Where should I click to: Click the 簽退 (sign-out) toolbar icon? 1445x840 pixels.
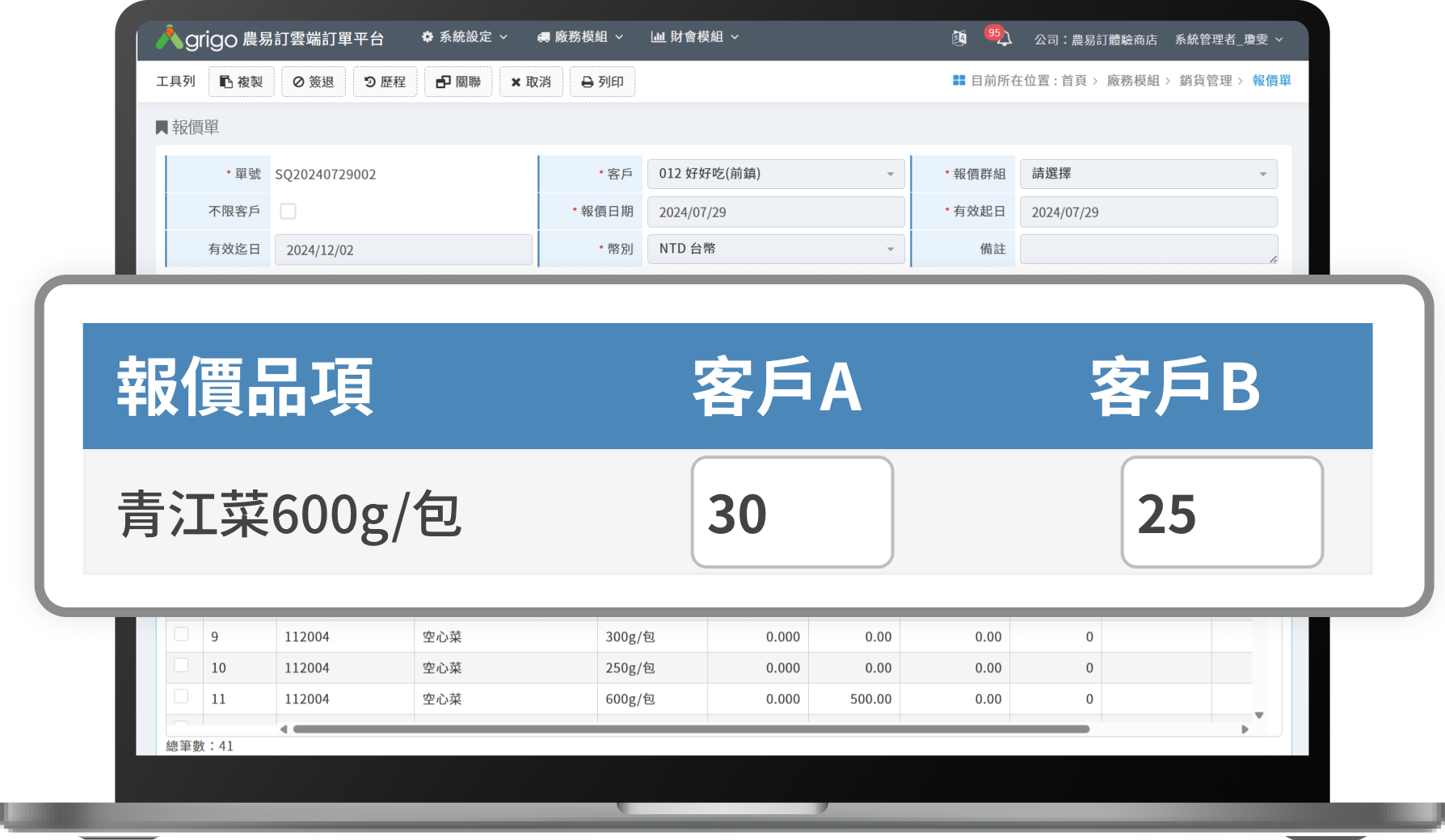coord(314,82)
